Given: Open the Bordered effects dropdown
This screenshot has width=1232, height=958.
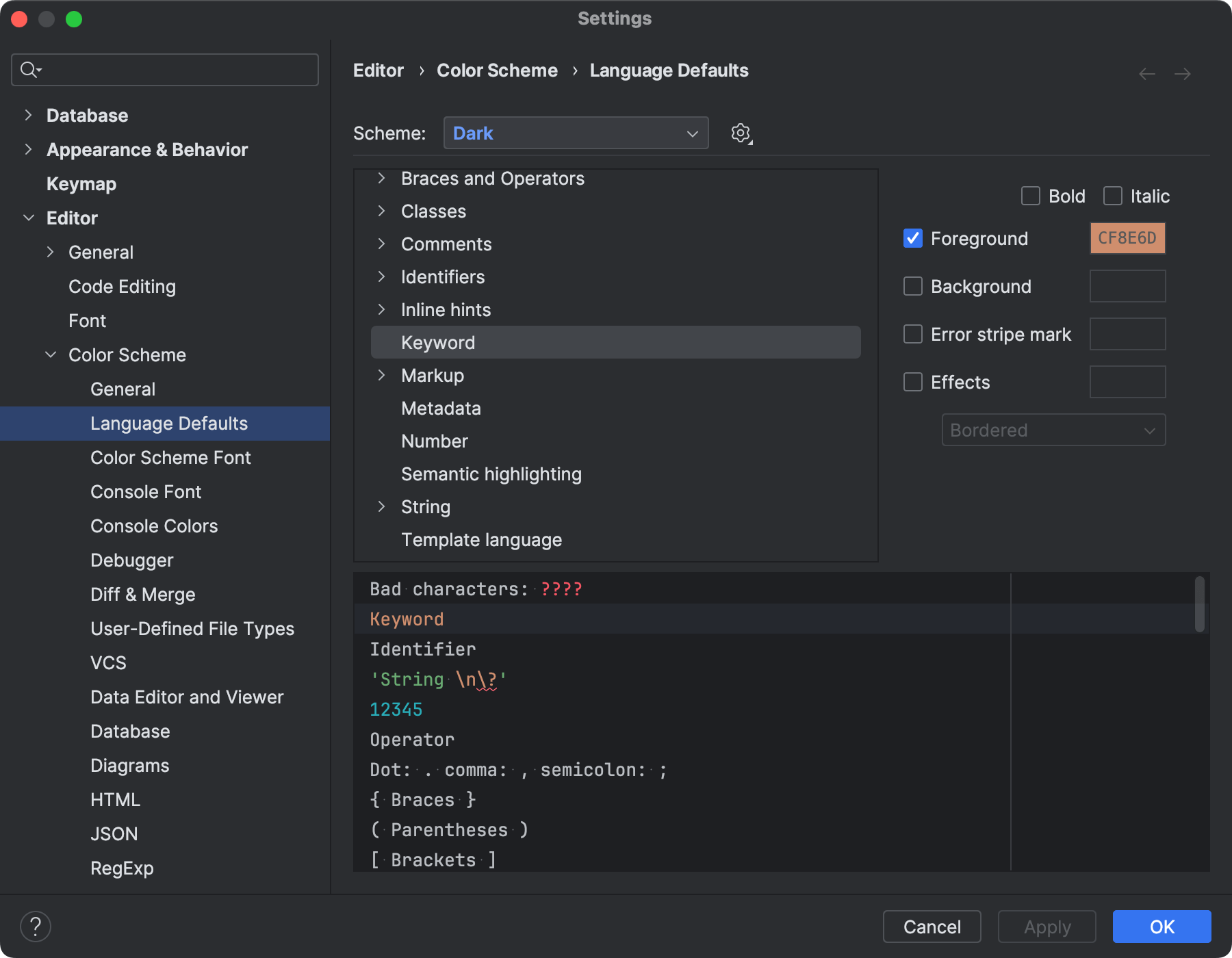Looking at the screenshot, I should [x=1053, y=430].
